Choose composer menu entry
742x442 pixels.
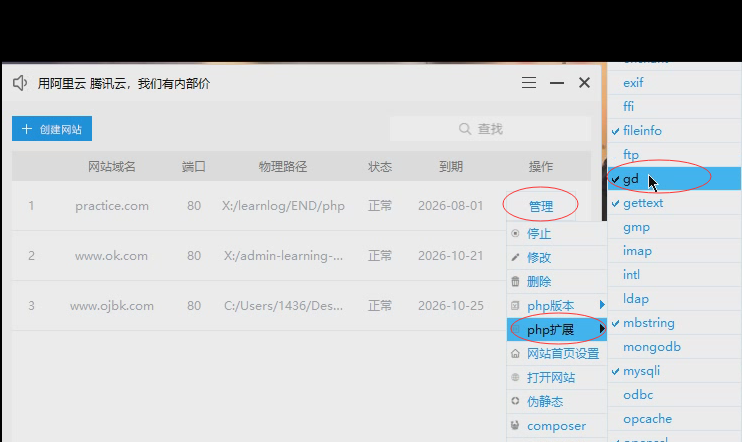point(557,425)
